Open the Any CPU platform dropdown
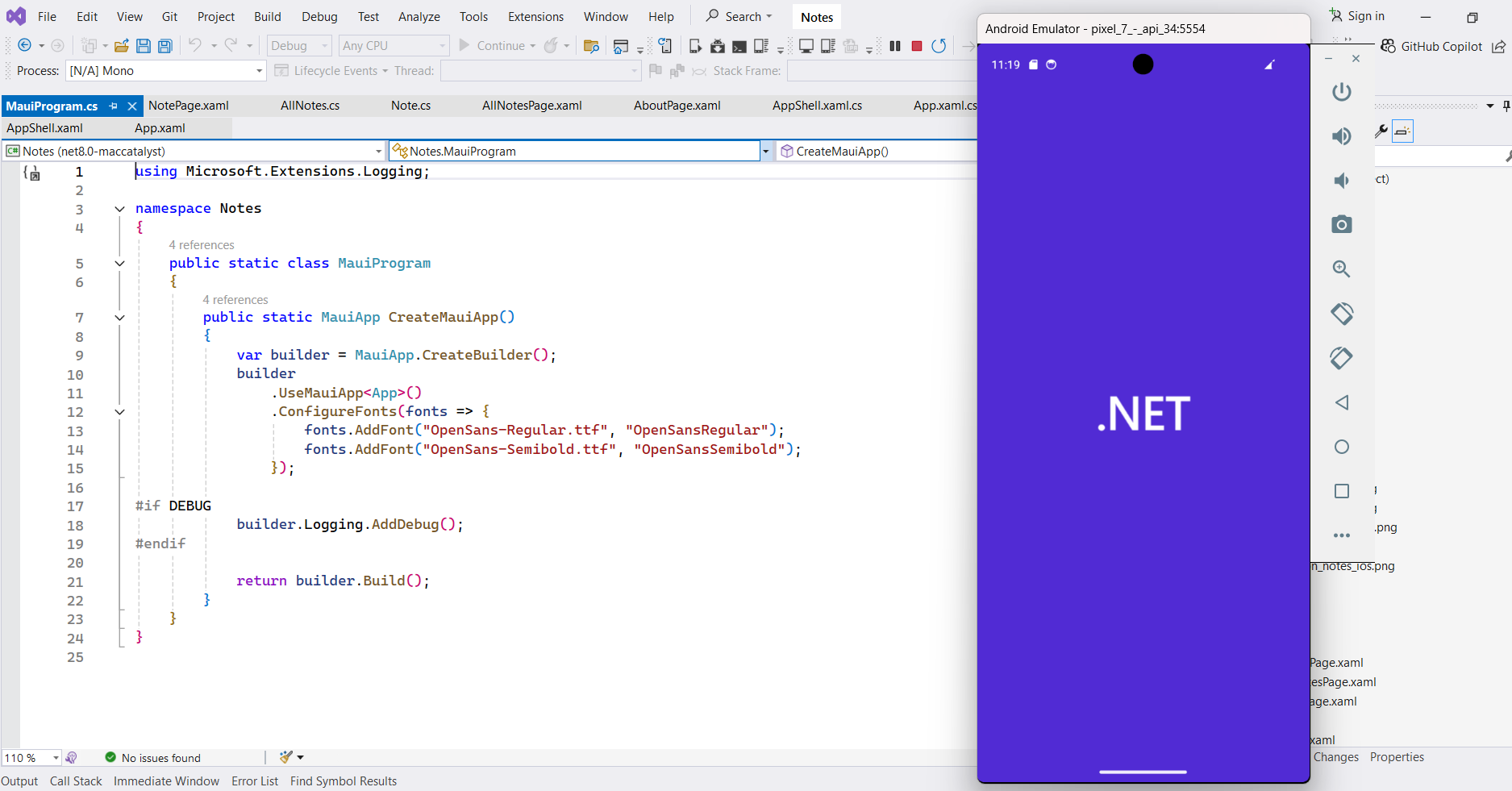Image resolution: width=1512 pixels, height=791 pixels. point(394,46)
